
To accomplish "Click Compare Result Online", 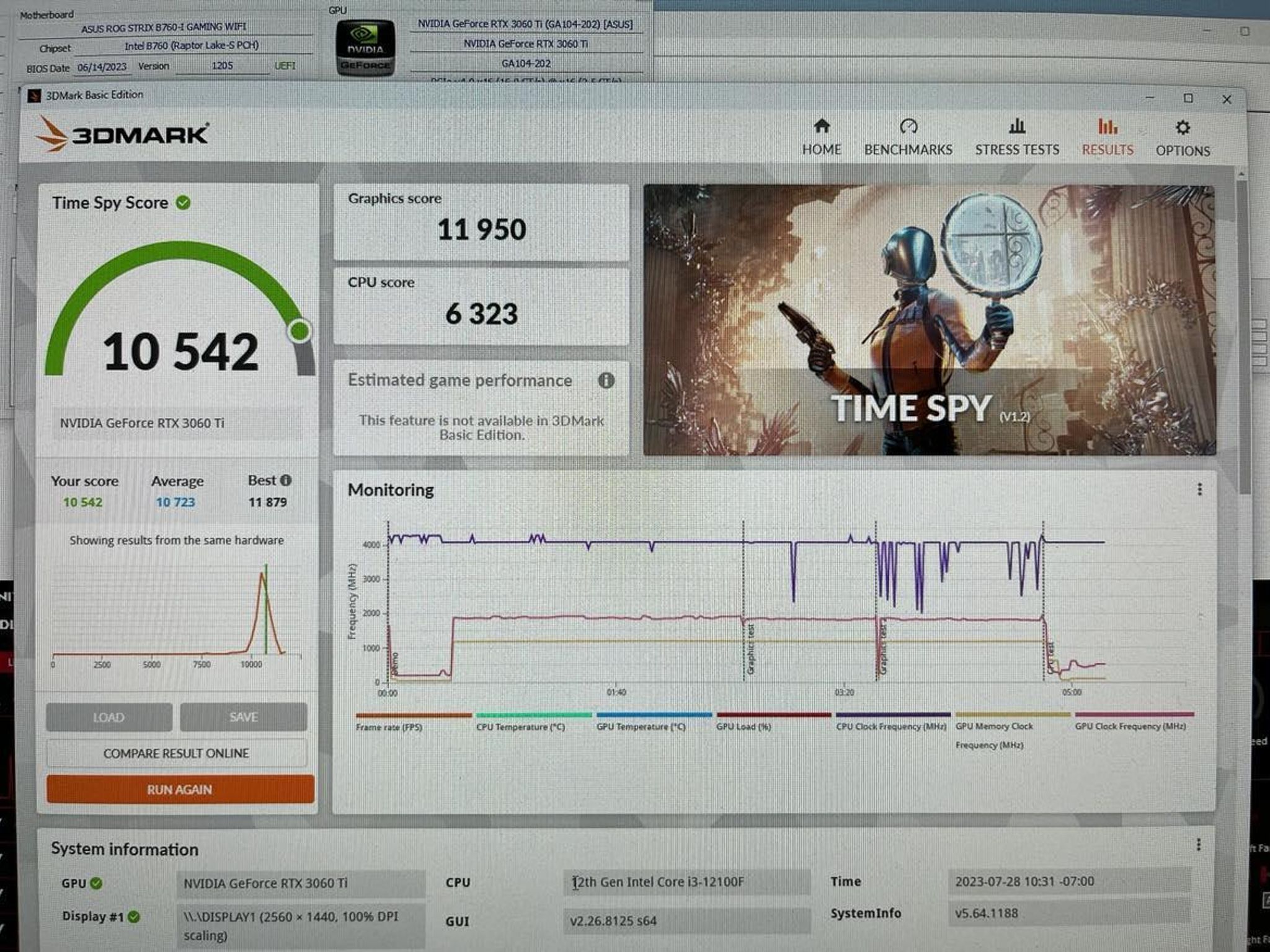I will (177, 753).
